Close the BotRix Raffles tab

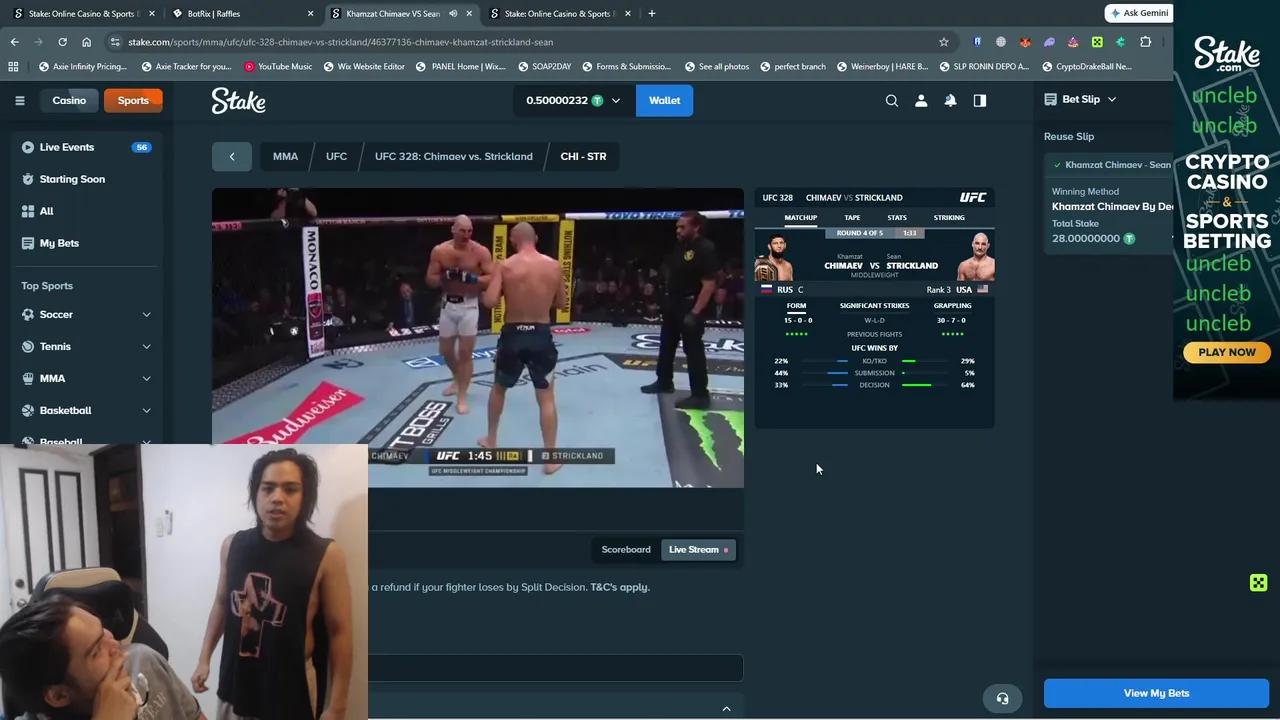coord(310,13)
